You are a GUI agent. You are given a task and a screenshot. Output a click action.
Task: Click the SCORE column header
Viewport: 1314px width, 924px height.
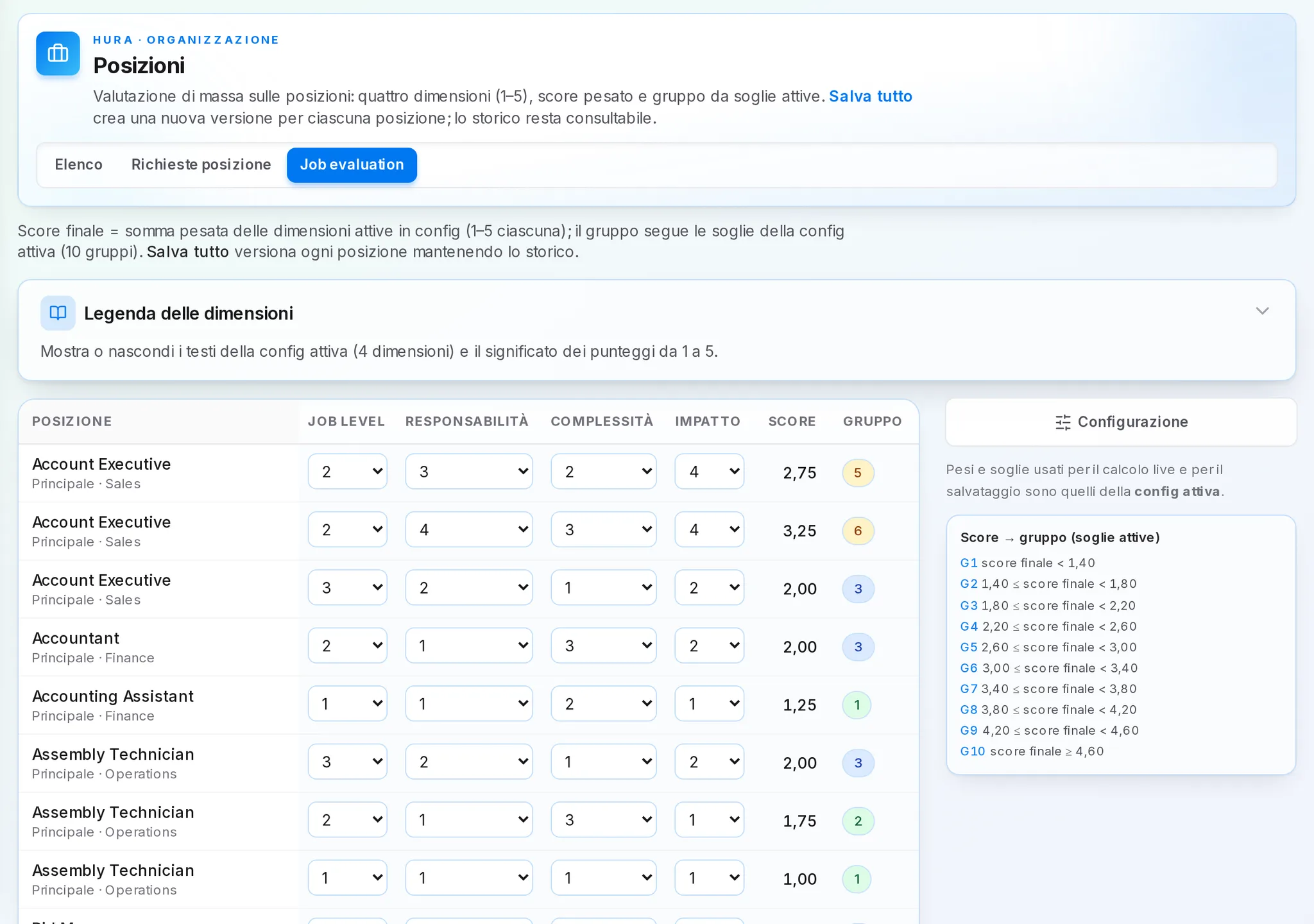(x=792, y=422)
